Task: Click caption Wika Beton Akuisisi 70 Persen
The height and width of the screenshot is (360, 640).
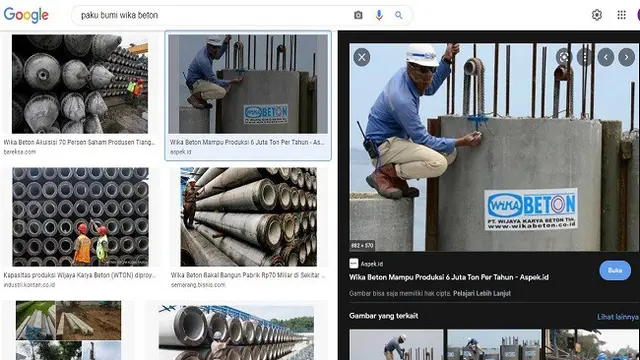Action: click(80, 142)
